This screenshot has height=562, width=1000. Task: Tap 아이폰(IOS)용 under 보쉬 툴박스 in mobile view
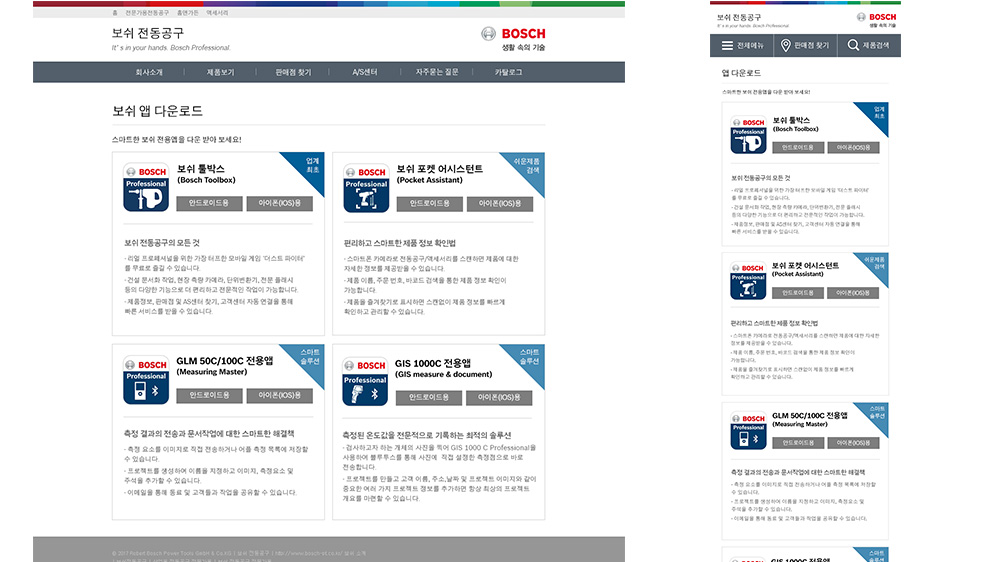(x=853, y=147)
